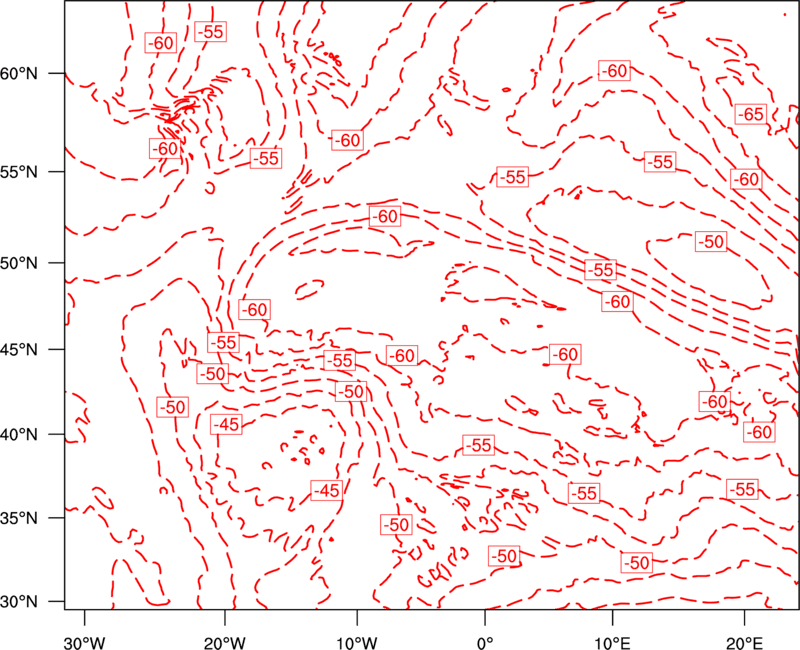Pick the 45°N latitude axis label
Image resolution: width=800 pixels, height=650 pixels.
19,349
